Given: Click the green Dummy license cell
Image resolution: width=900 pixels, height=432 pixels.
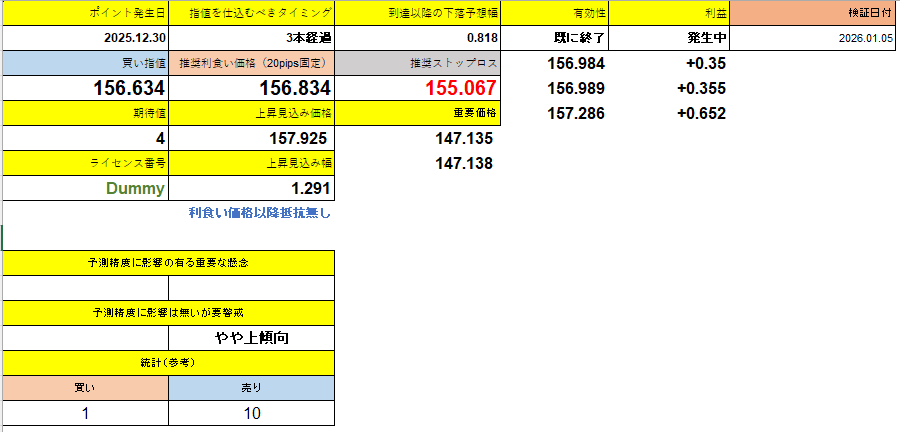Looking at the screenshot, I should pyautogui.click(x=86, y=188).
